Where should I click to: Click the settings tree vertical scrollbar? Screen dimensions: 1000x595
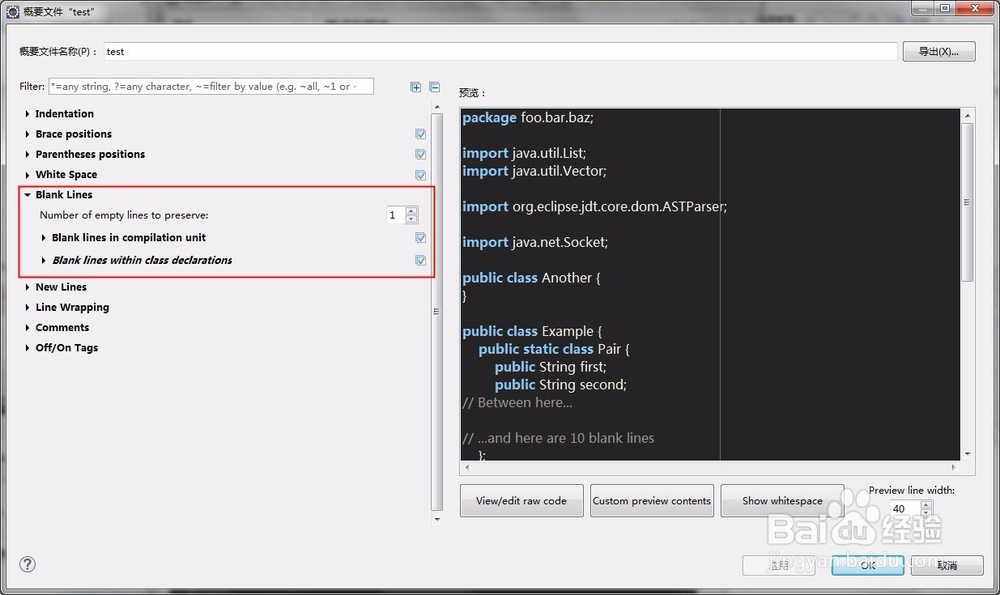point(437,312)
